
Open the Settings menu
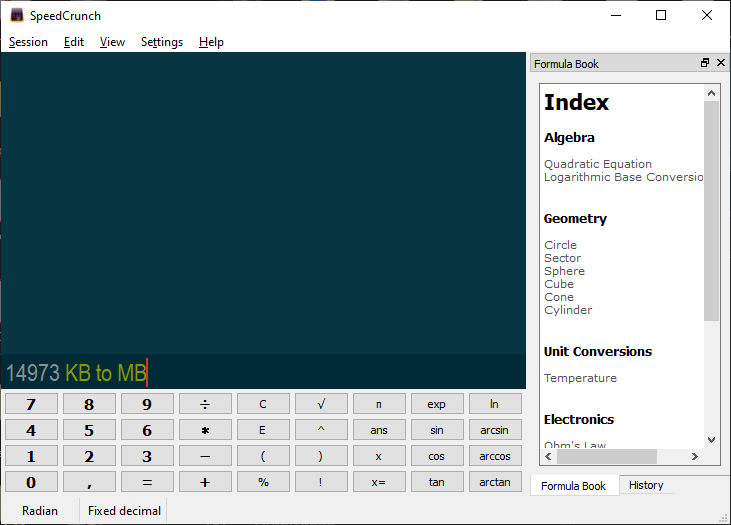click(162, 42)
